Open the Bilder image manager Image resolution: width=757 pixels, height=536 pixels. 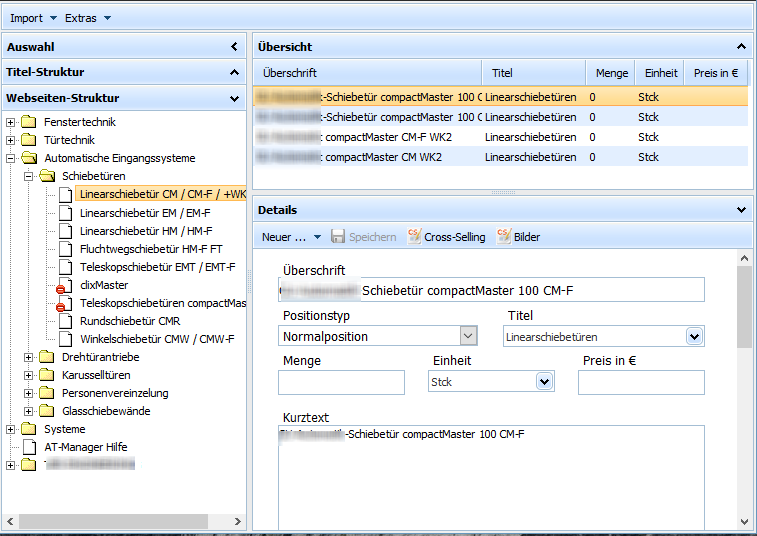coord(503,237)
